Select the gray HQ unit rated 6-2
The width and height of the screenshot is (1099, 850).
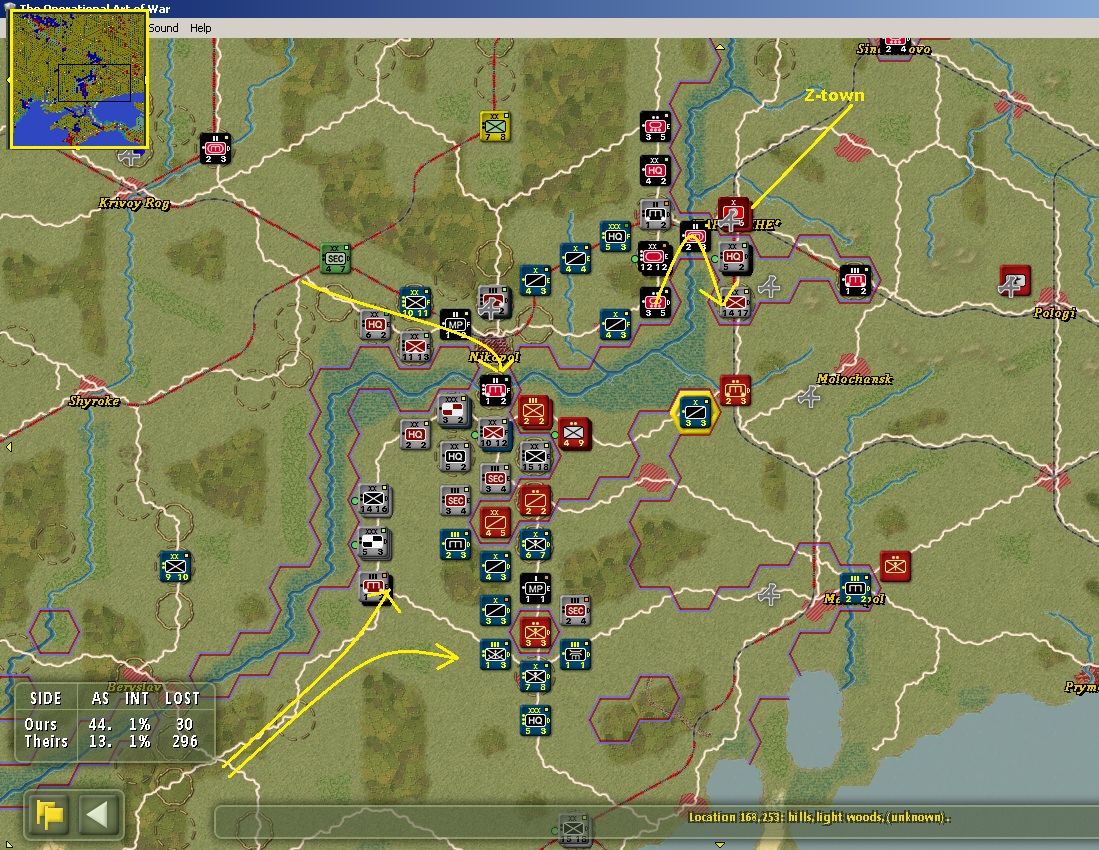coord(375,325)
